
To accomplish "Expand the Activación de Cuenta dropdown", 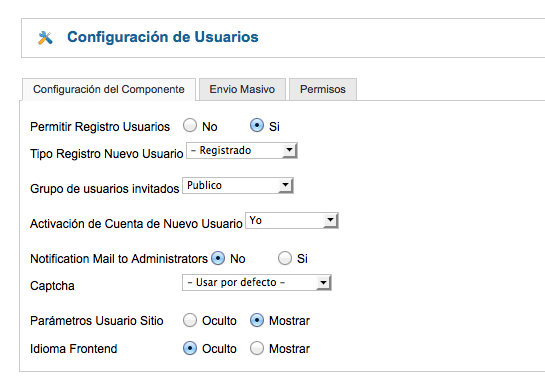I will click(x=292, y=220).
